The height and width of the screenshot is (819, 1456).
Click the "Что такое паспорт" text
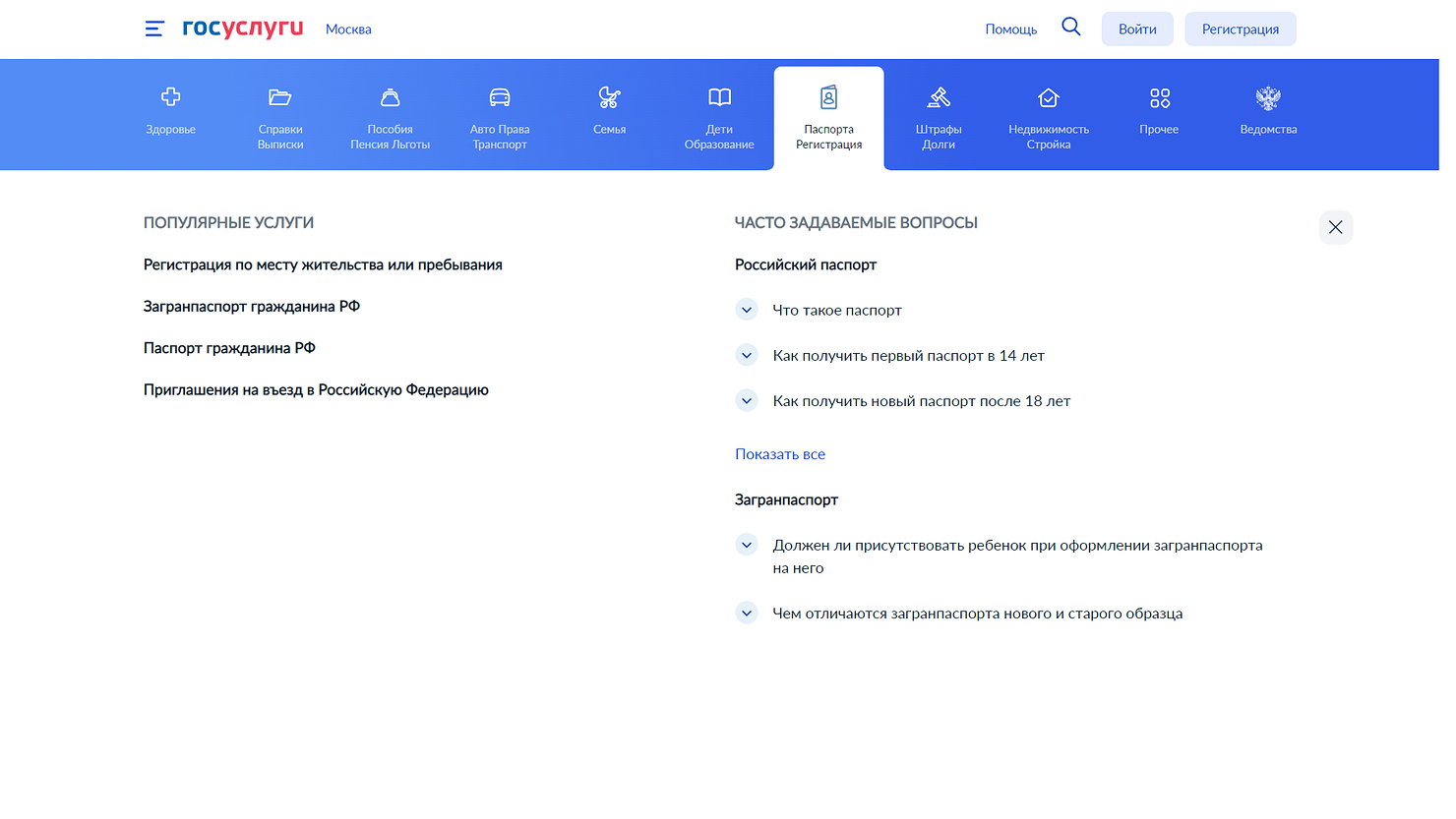click(x=837, y=311)
